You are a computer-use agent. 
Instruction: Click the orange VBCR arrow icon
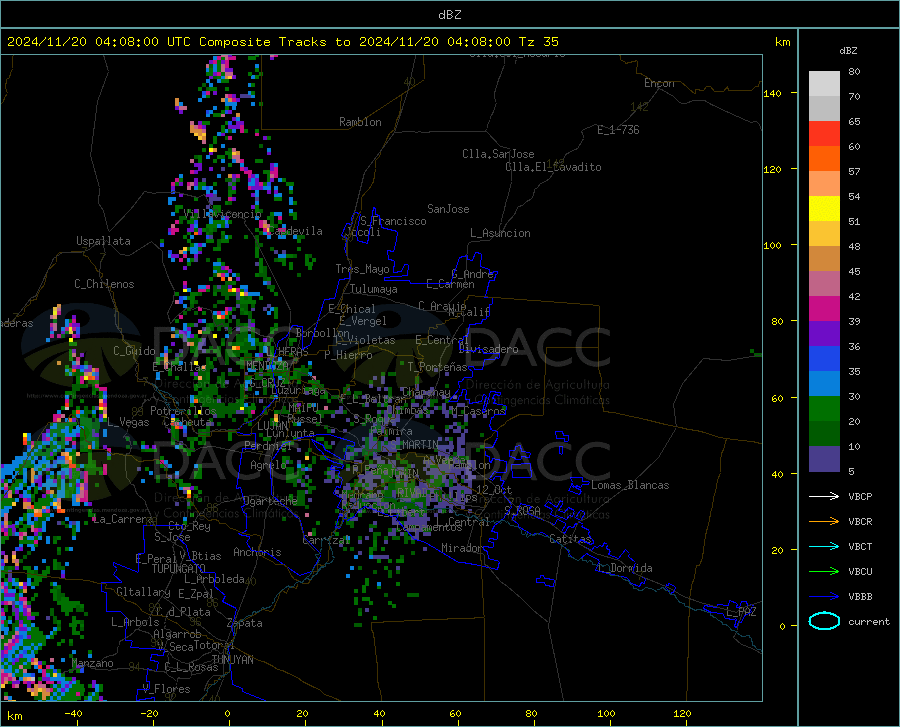pos(824,522)
